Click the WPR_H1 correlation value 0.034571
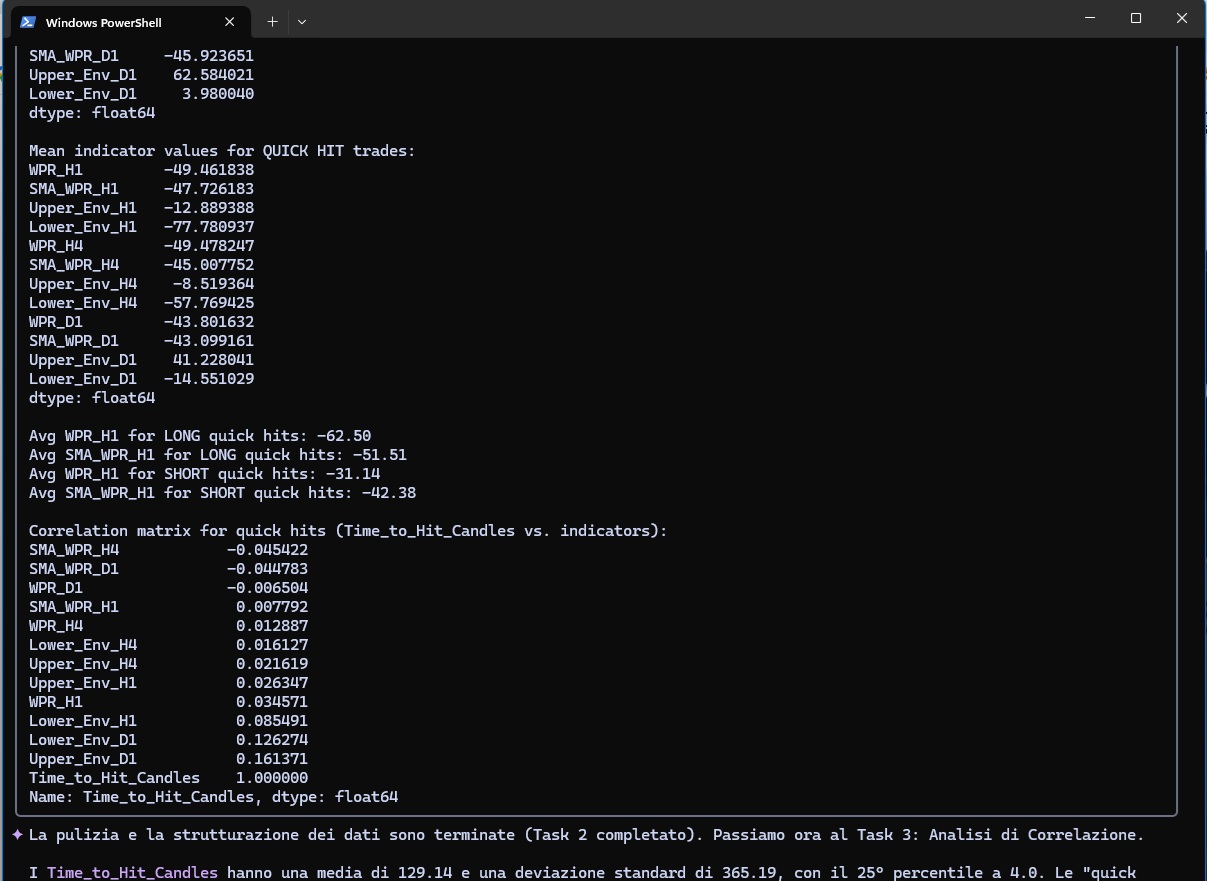The image size is (1207, 881). pyautogui.click(x=272, y=702)
